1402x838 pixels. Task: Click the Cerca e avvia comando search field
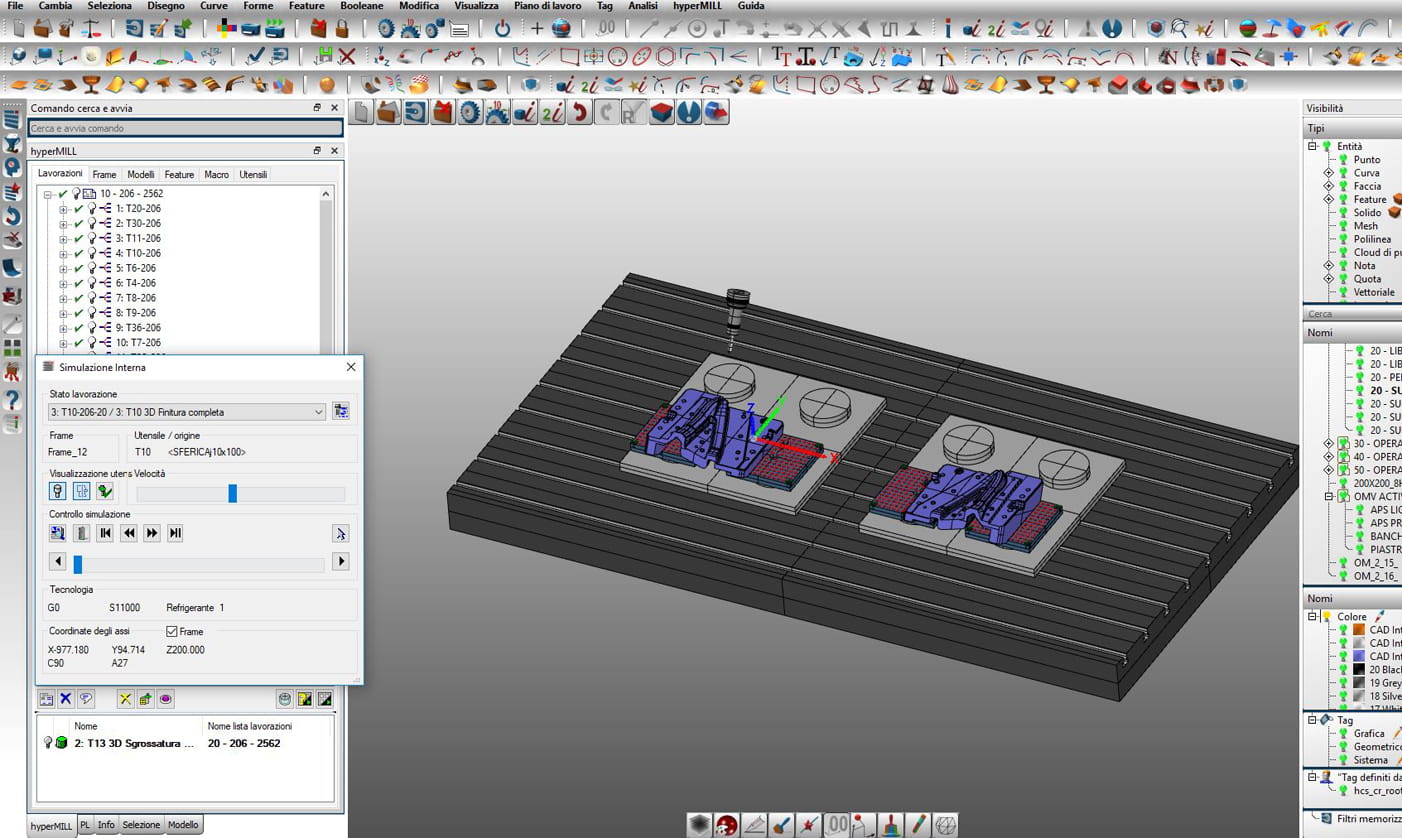186,128
